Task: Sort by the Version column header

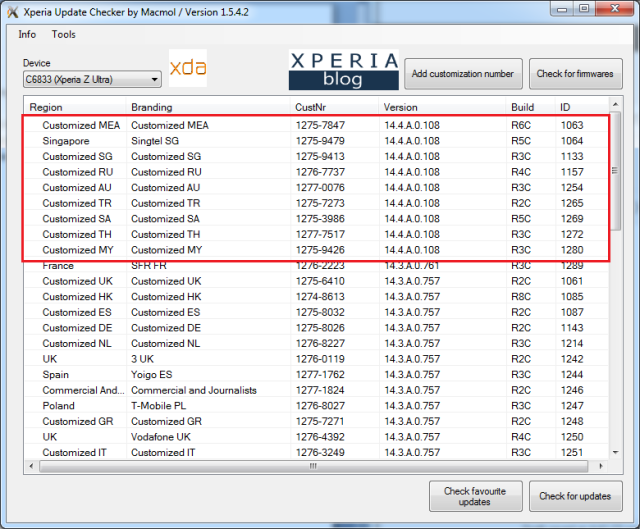Action: tap(442, 107)
